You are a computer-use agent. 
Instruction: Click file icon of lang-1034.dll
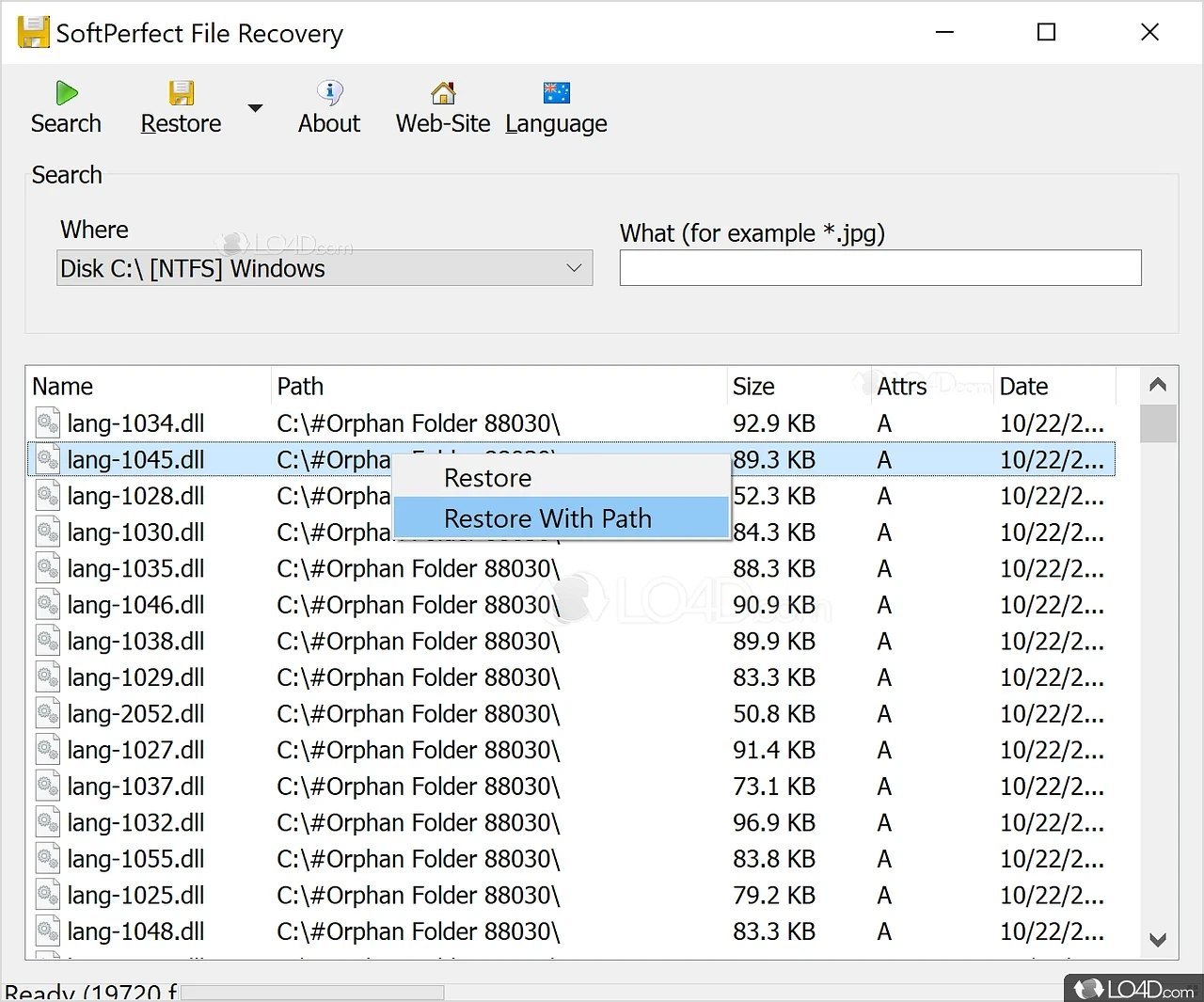[48, 422]
